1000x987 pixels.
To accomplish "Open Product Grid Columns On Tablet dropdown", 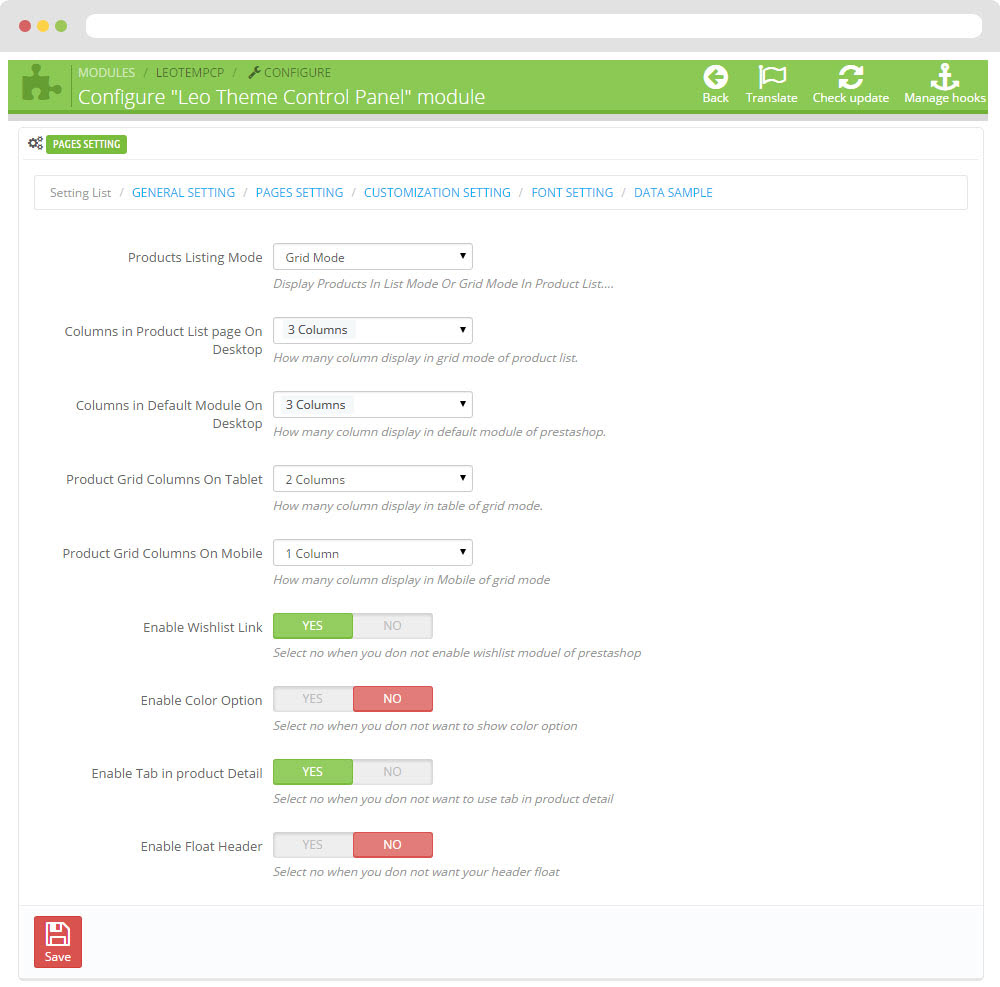I will [x=372, y=479].
